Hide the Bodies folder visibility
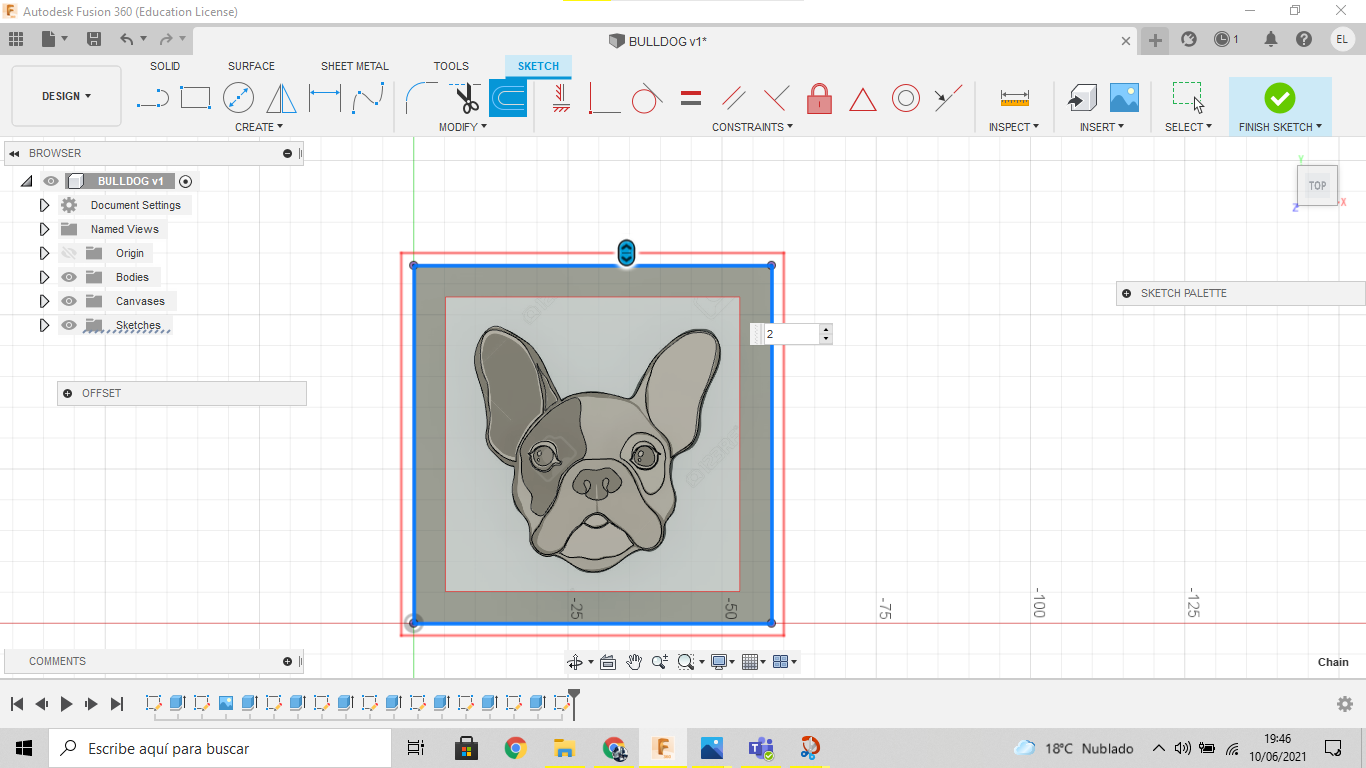 69,277
